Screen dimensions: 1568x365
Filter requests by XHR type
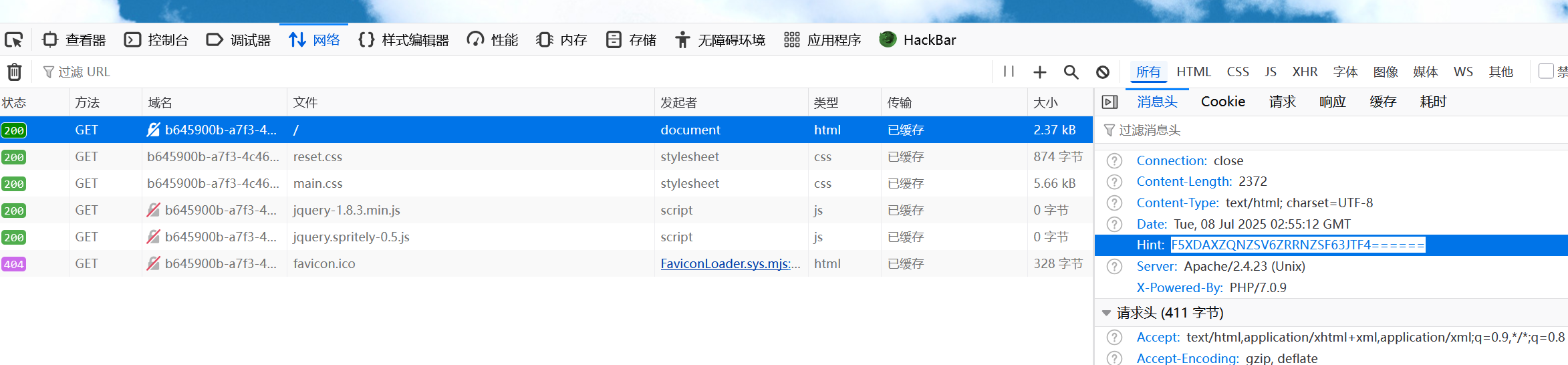(x=1304, y=72)
